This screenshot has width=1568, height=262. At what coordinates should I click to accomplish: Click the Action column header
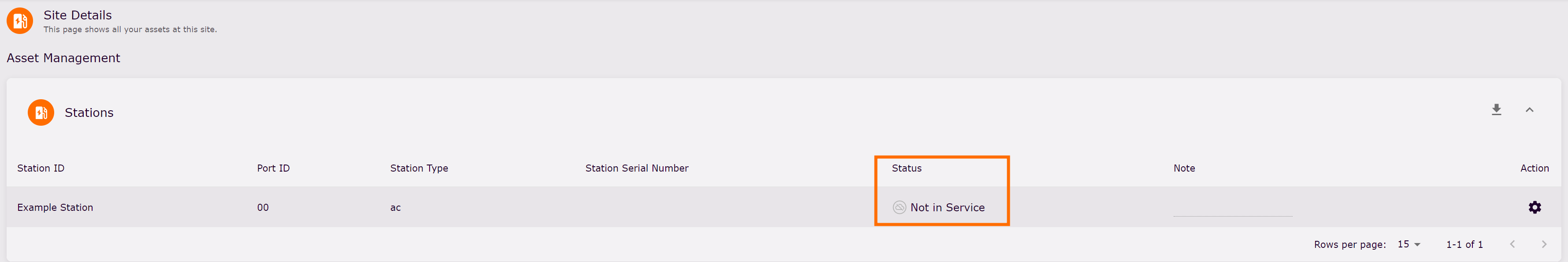point(1534,168)
